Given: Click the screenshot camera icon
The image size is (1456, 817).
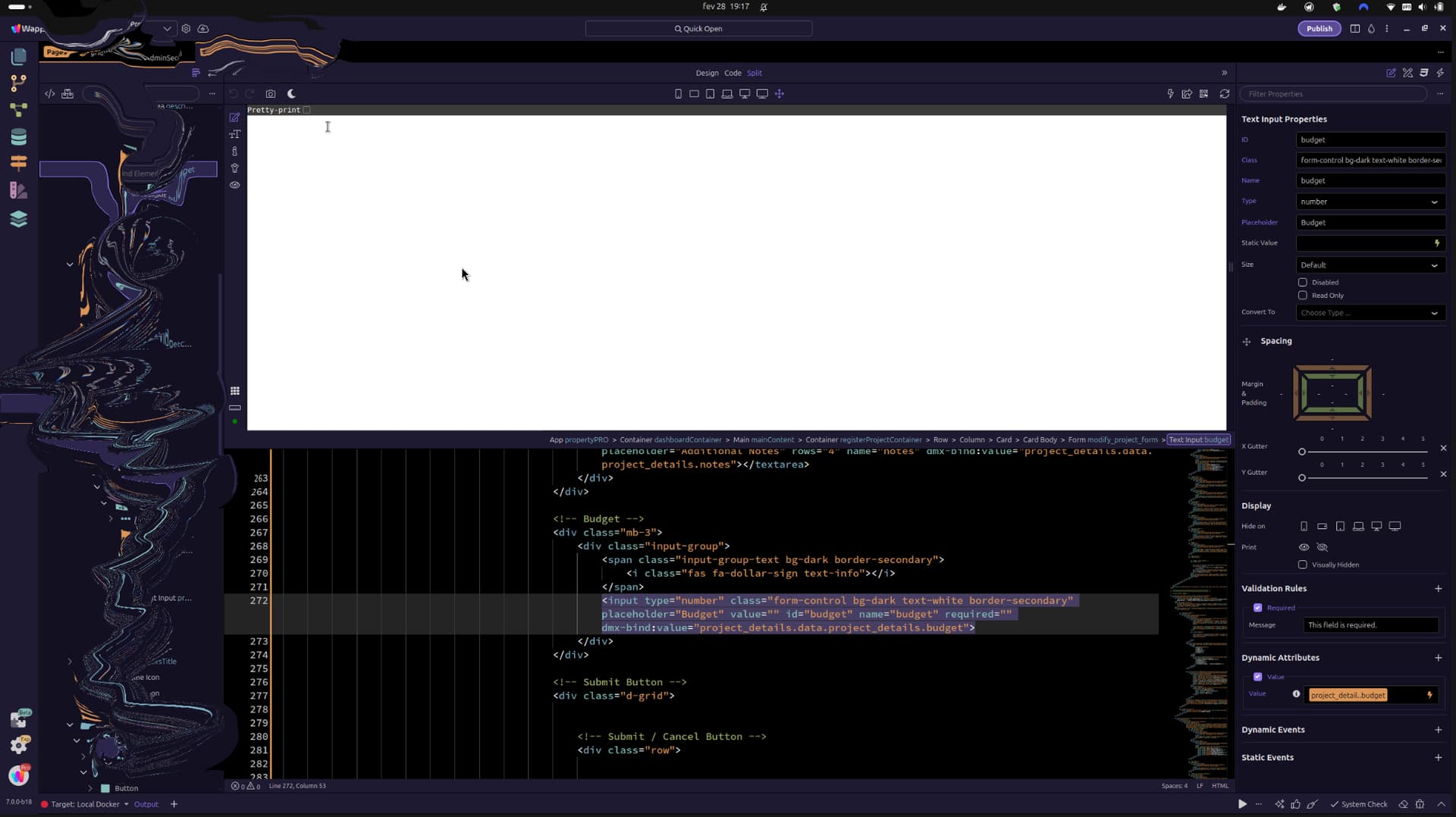Looking at the screenshot, I should (x=271, y=94).
